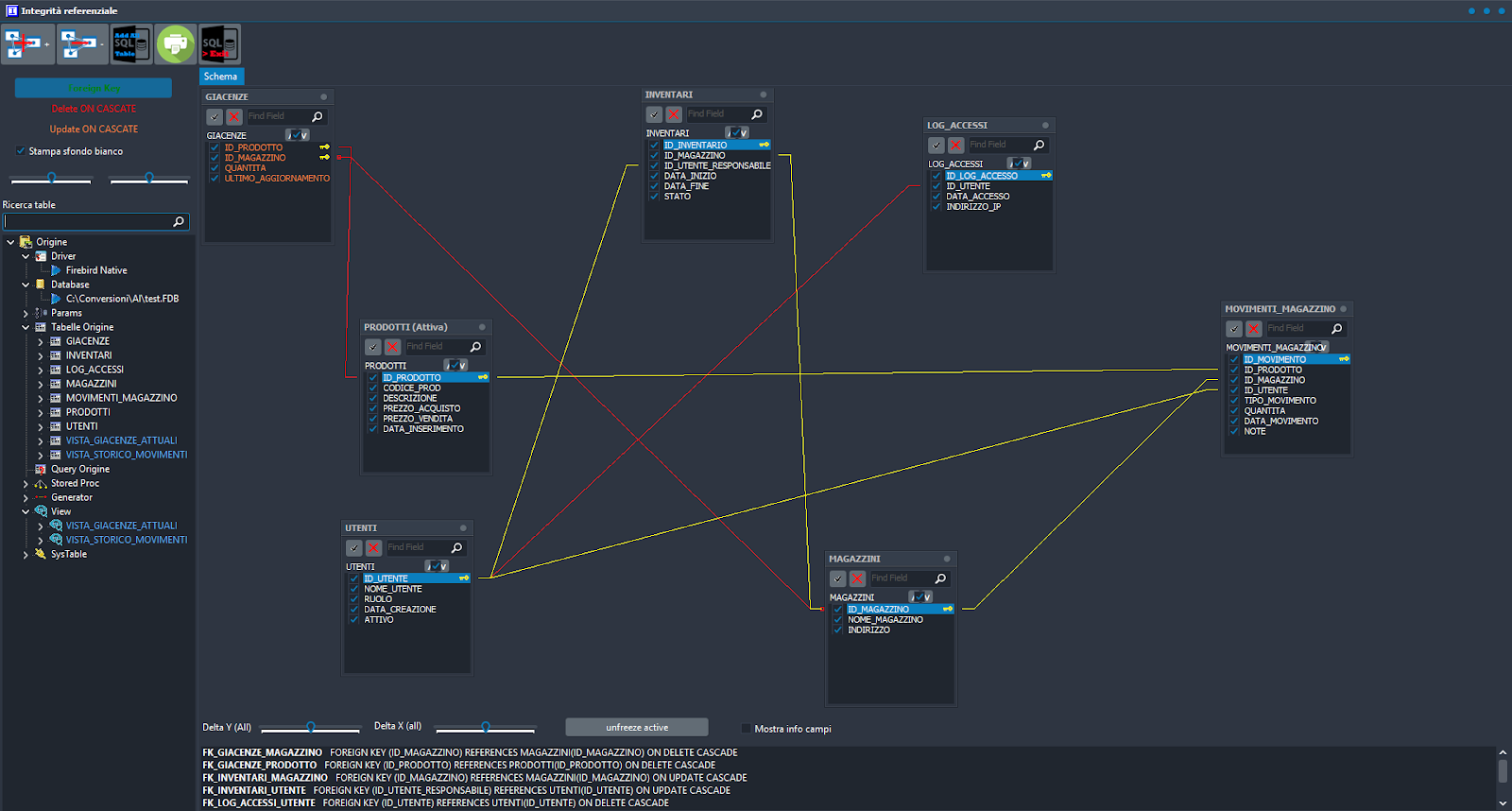Click Delete ON CASCATE option

pos(94,109)
